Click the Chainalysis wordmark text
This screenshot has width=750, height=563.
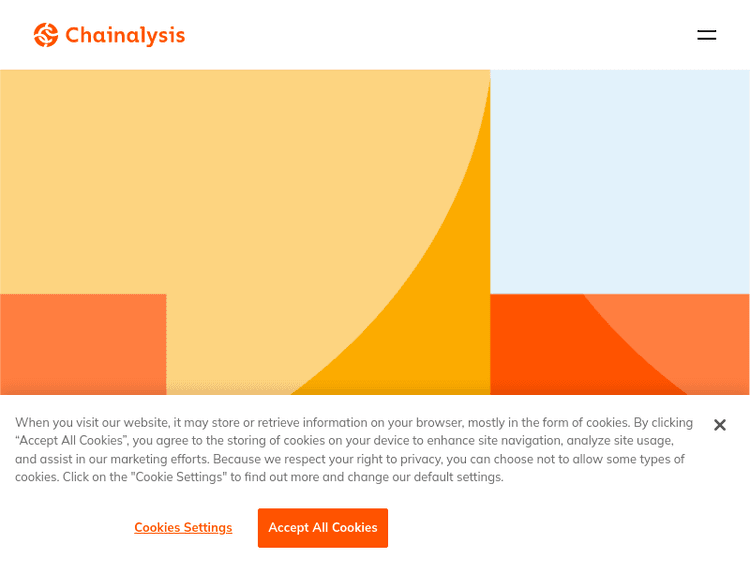(x=125, y=36)
